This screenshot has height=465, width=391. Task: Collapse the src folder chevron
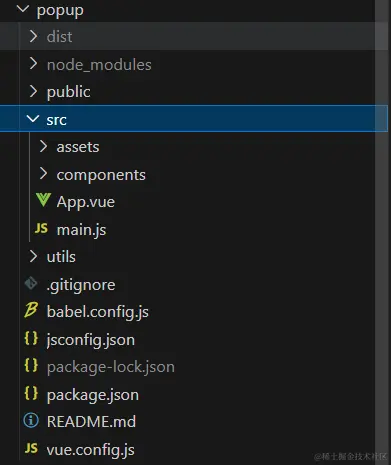(x=33, y=119)
